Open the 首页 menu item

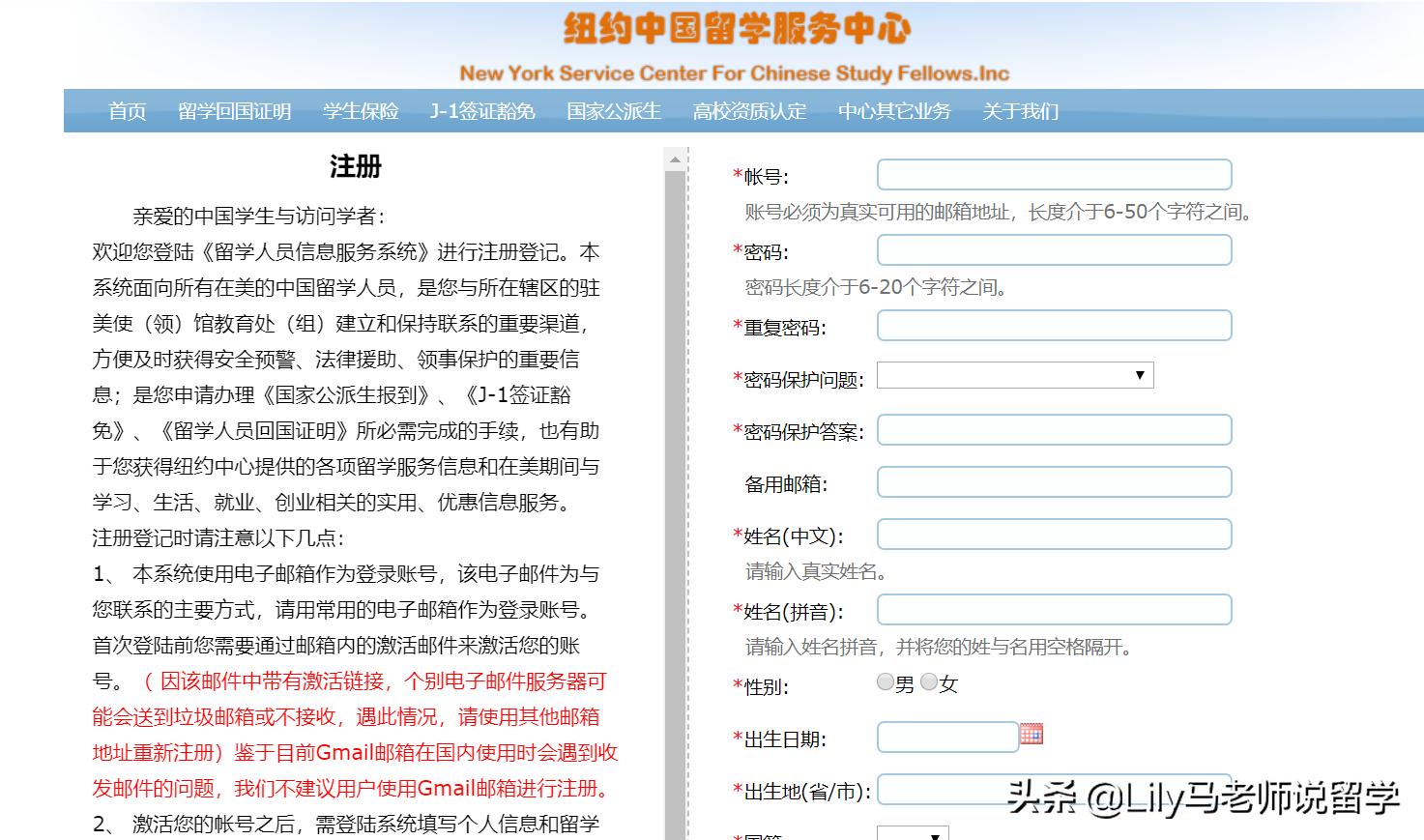[127, 111]
